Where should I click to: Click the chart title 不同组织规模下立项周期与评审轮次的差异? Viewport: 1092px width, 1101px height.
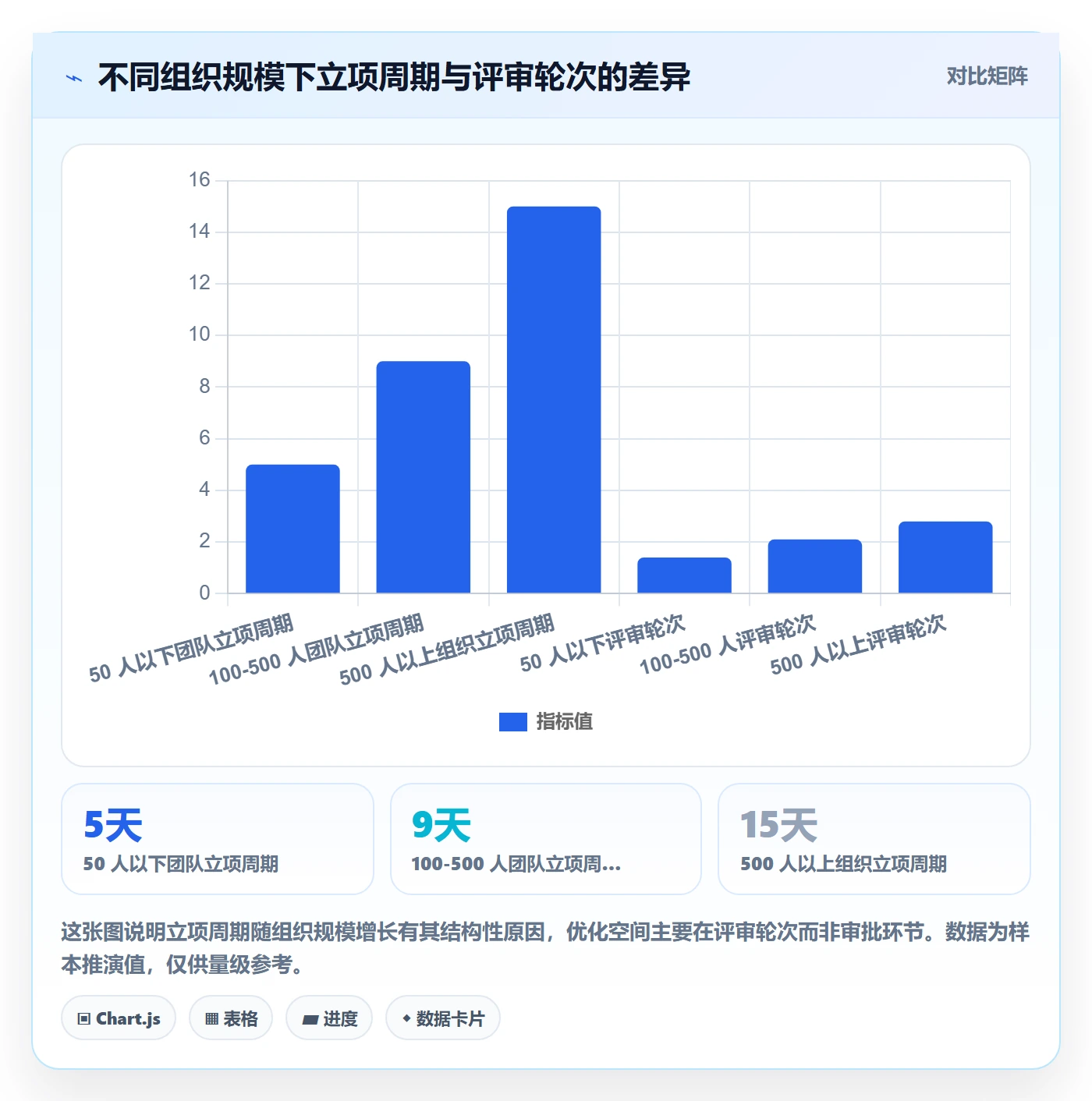pos(394,77)
